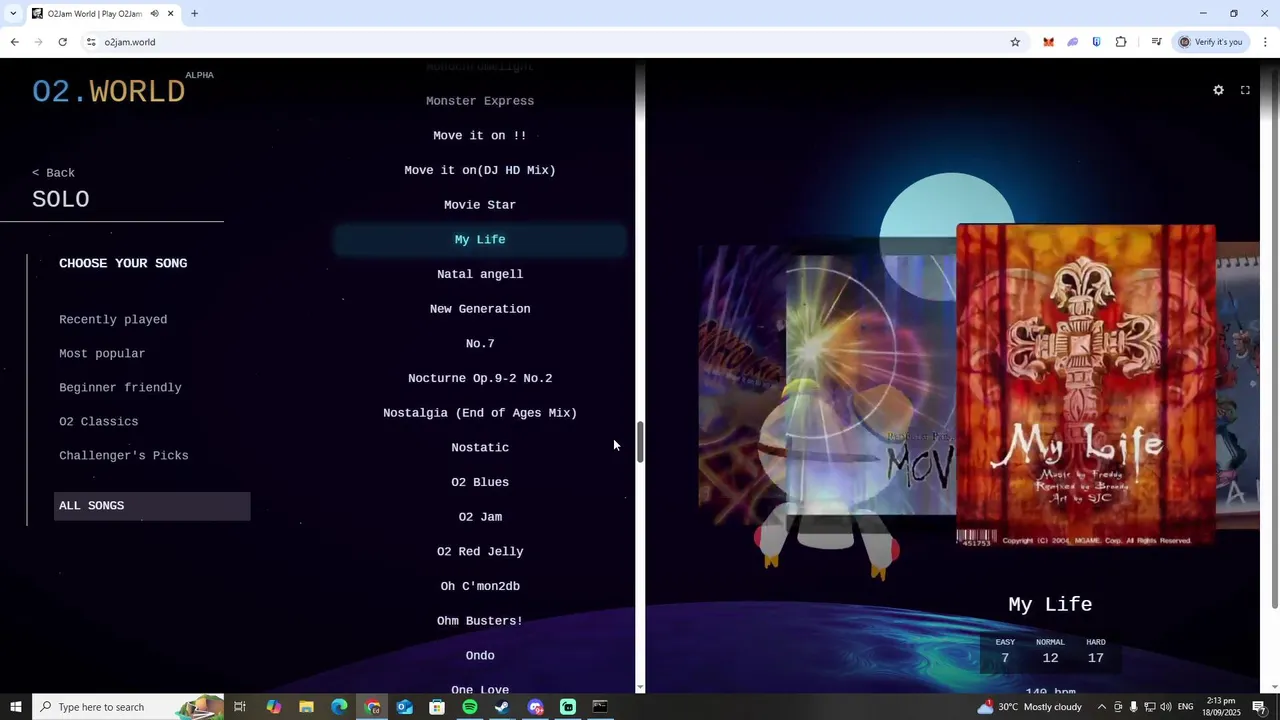Select the song 'Monster Express'
This screenshot has height=720, width=1280.
[x=480, y=101]
